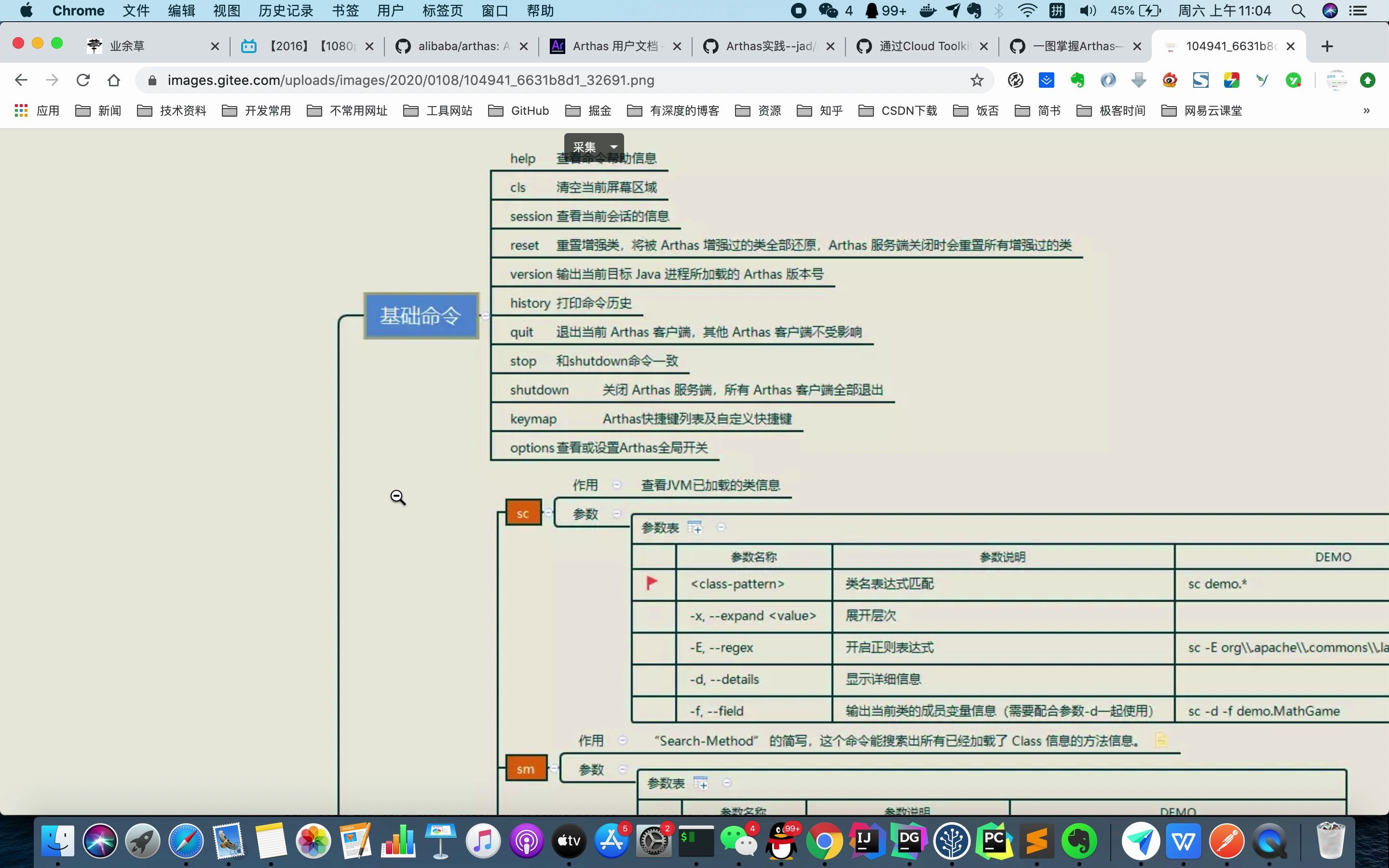Click the volume icon in menu bar
The image size is (1389, 868).
click(x=1087, y=11)
